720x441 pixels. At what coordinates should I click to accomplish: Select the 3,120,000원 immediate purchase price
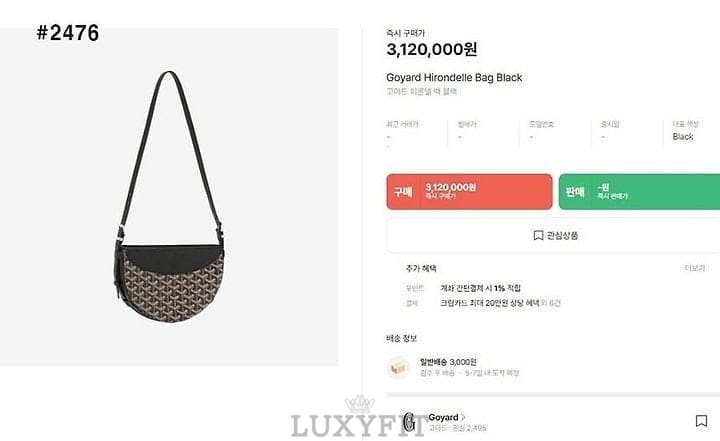[432, 49]
